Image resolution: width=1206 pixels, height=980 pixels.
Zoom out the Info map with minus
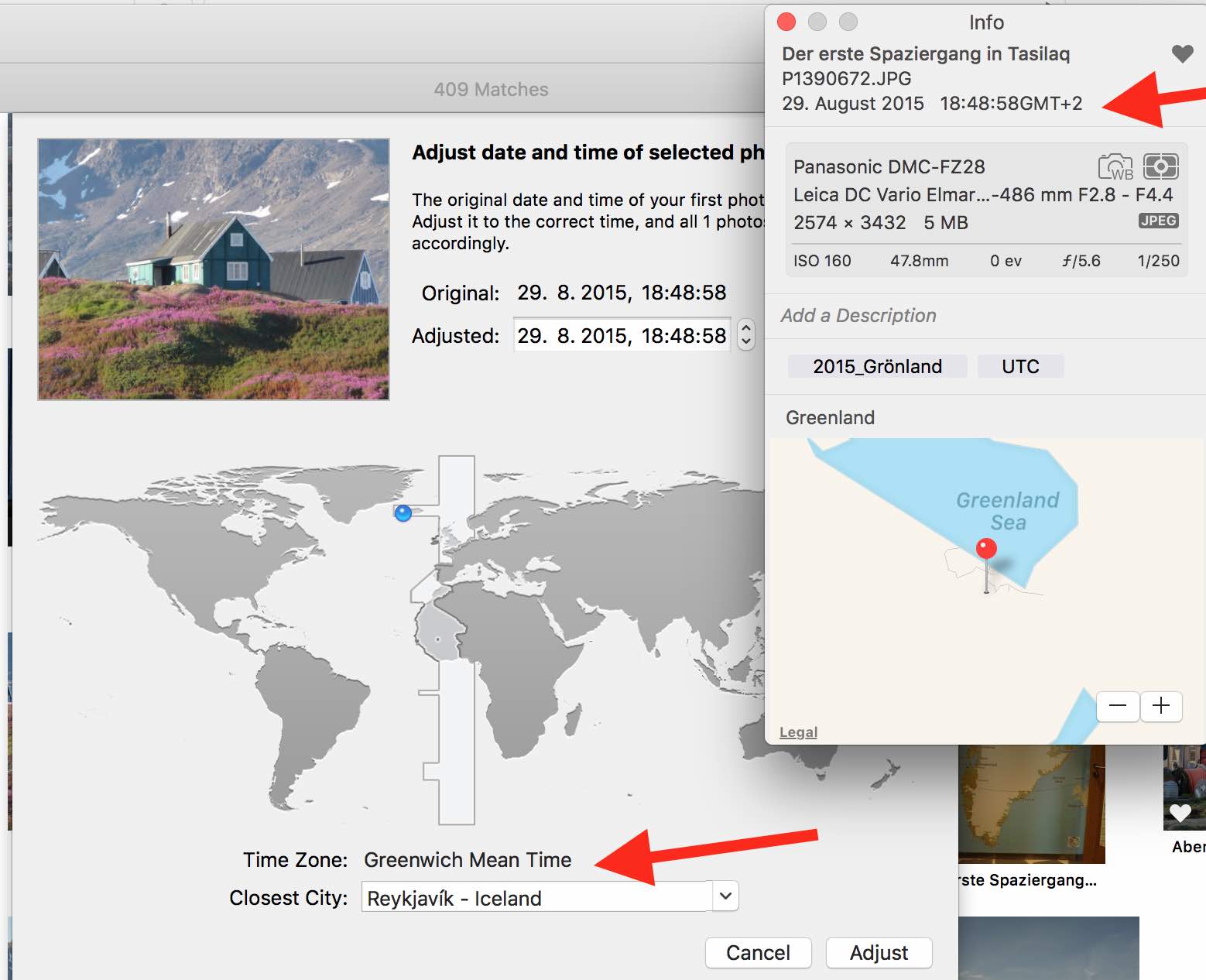pyautogui.click(x=1118, y=706)
